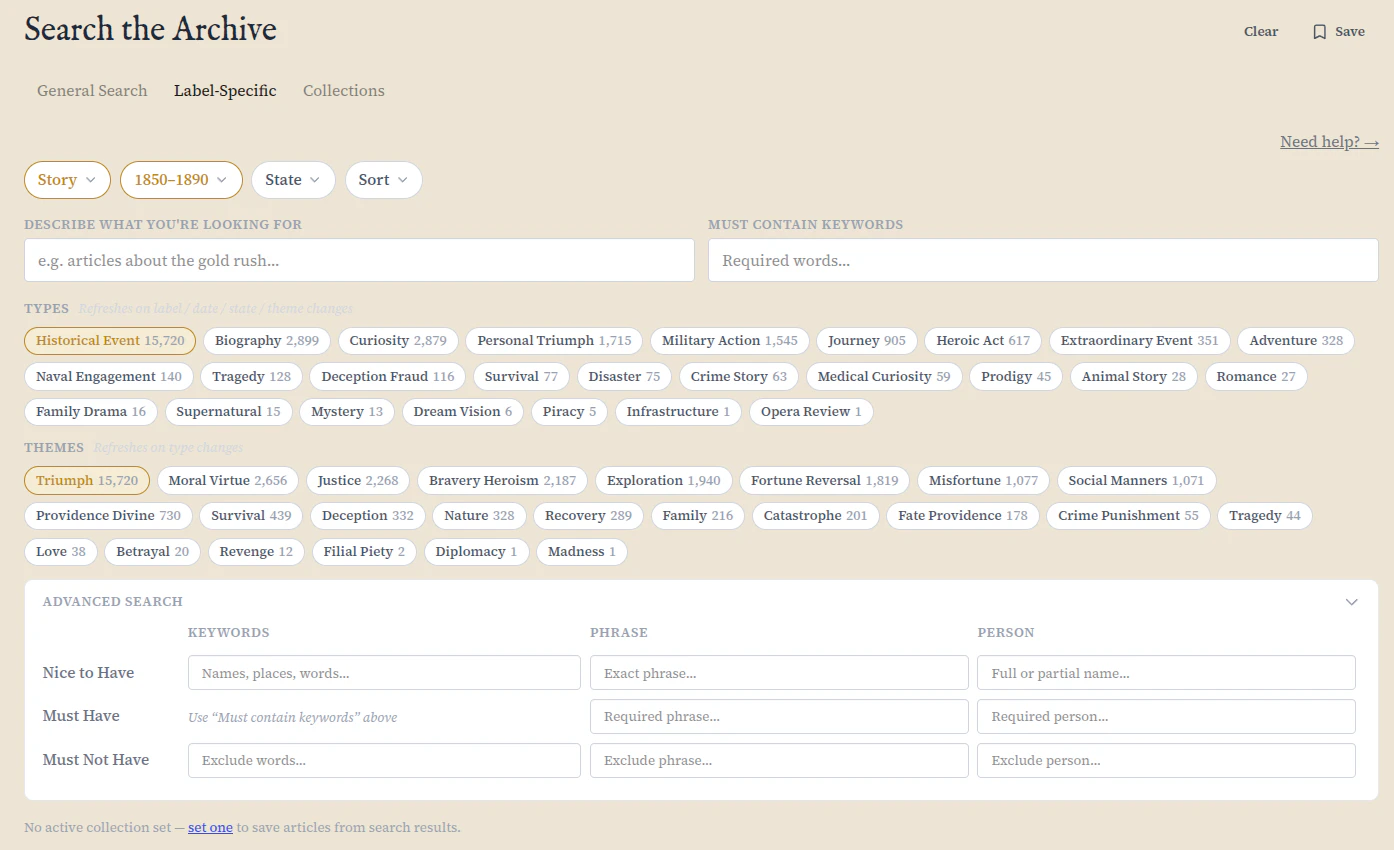This screenshot has height=850, width=1394.
Task: Choose the Supernatural type chip
Action: tap(228, 412)
